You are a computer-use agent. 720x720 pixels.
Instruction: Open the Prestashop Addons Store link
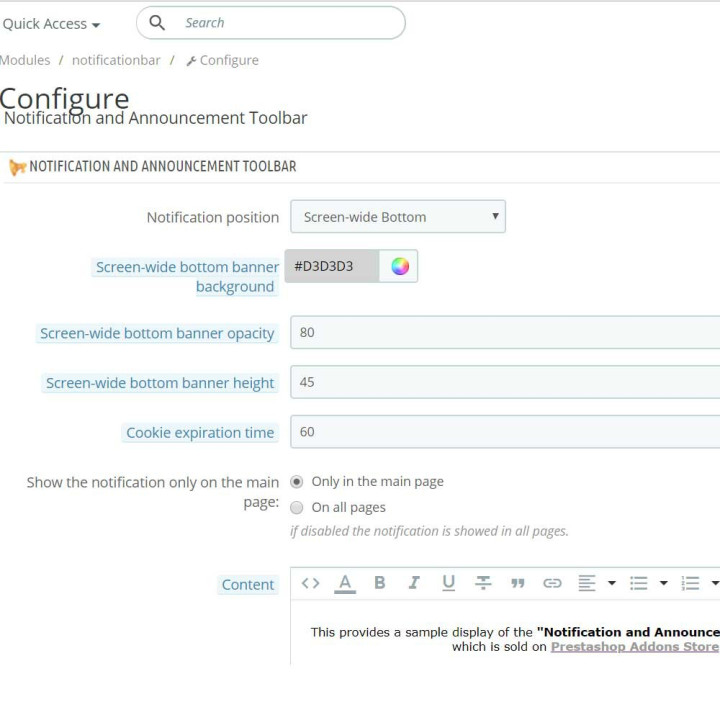635,647
